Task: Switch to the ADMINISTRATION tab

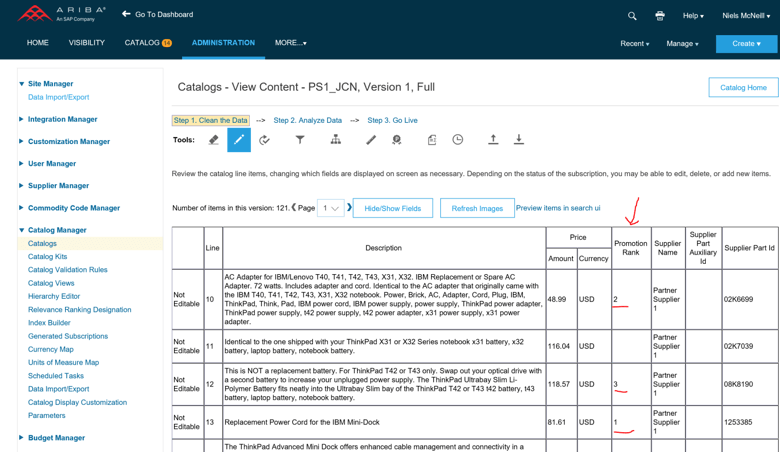Action: [223, 43]
